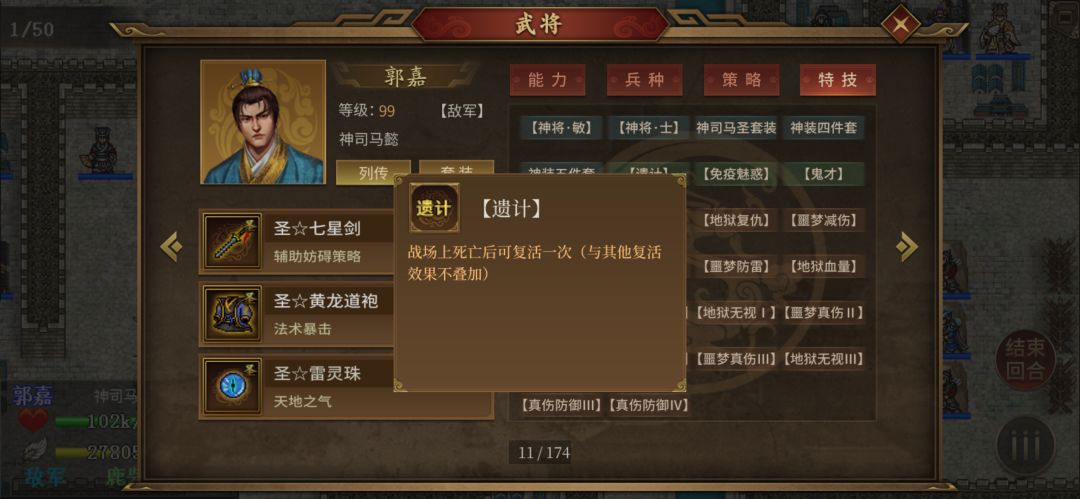Image resolution: width=1080 pixels, height=499 pixels.
Task: Select the 【鬼才】 skill tag
Action: click(x=823, y=174)
